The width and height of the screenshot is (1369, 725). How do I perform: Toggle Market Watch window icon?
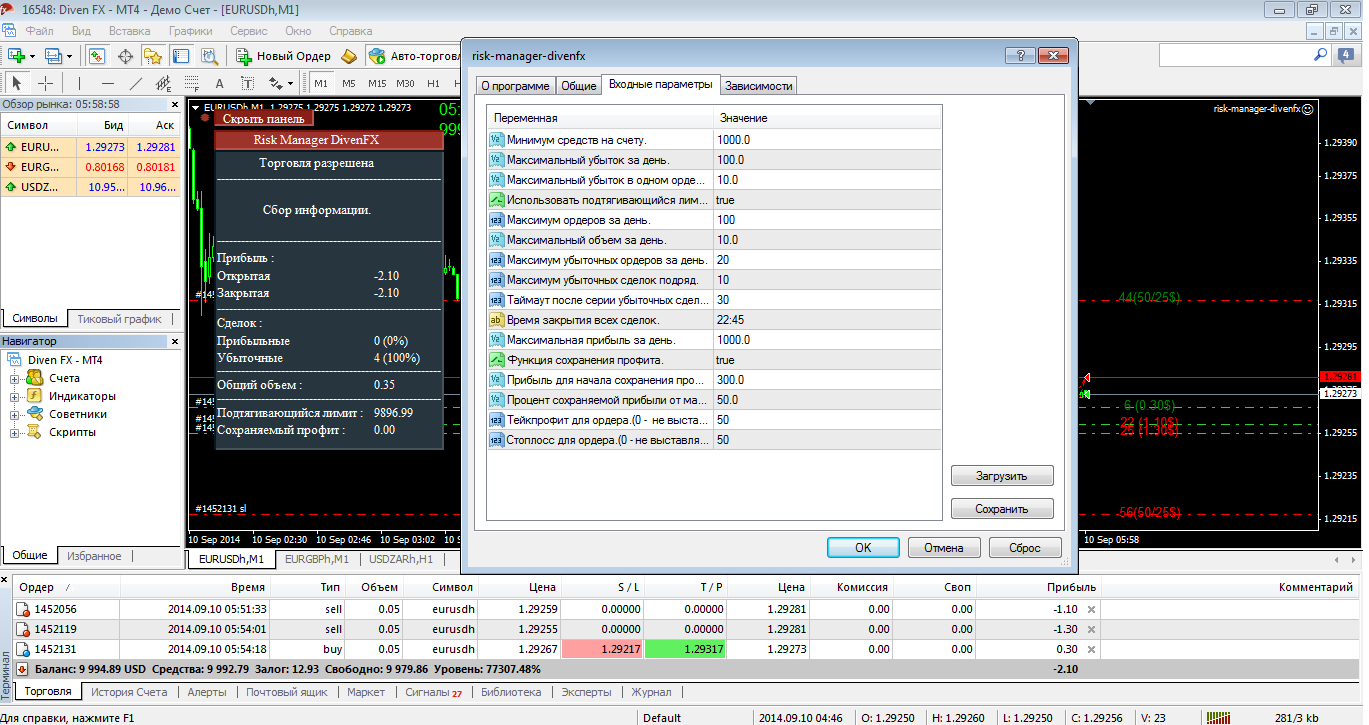97,56
